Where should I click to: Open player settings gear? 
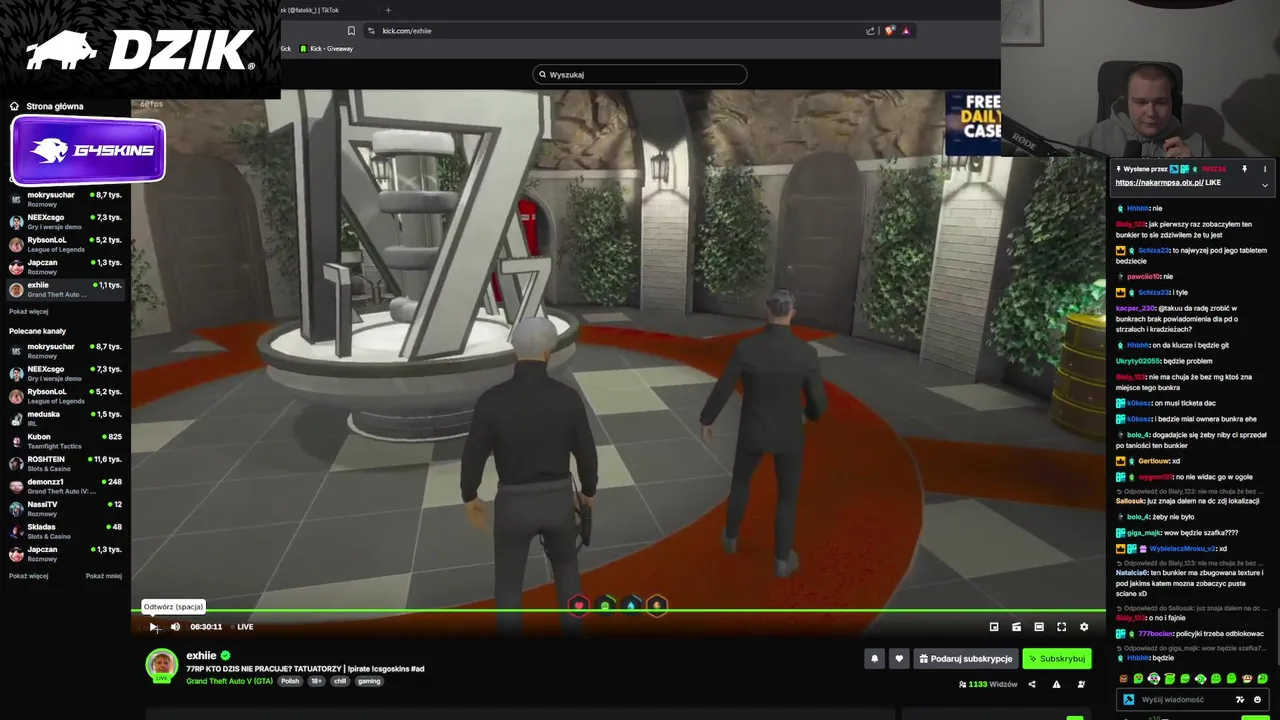1084,627
